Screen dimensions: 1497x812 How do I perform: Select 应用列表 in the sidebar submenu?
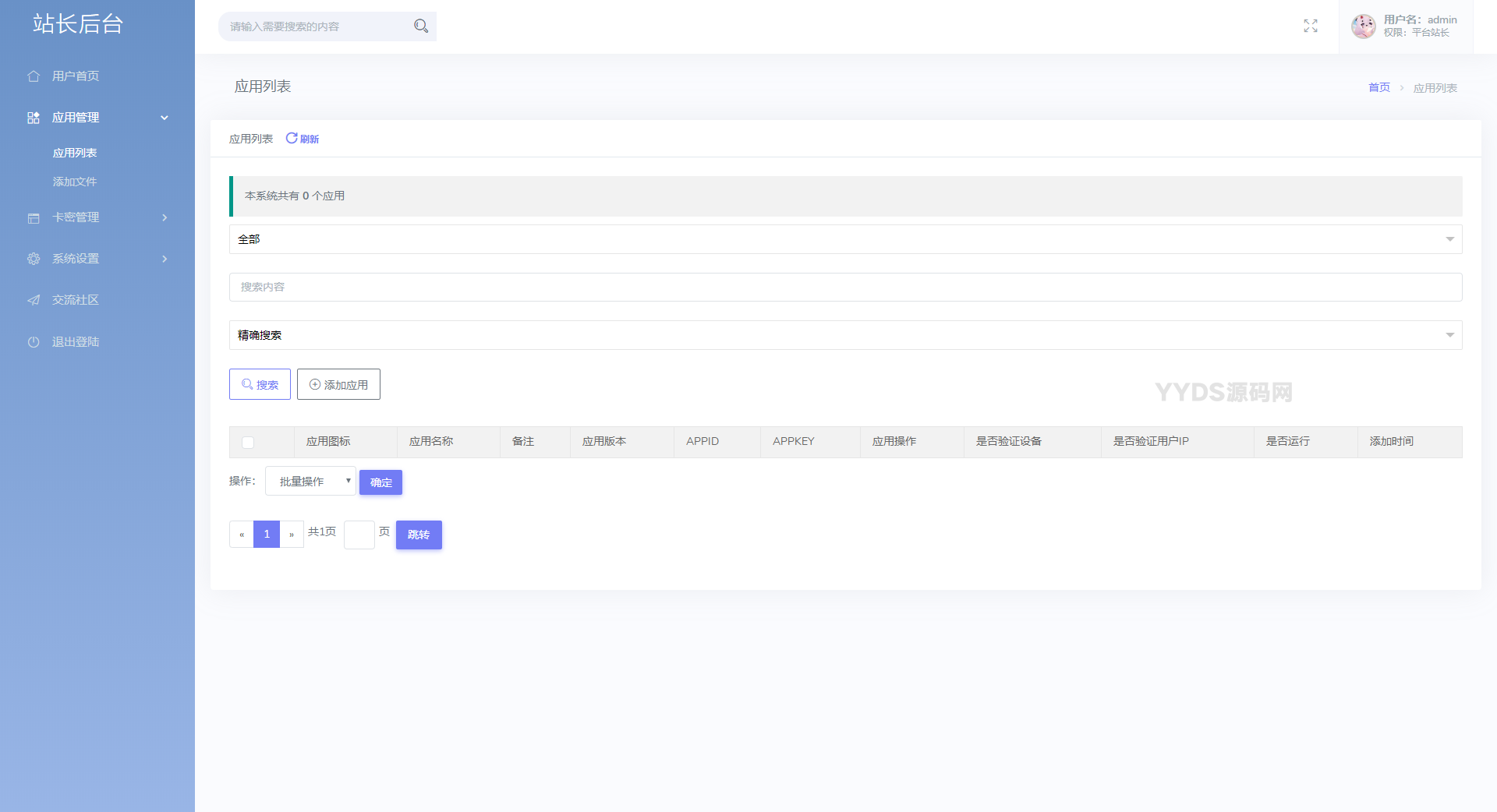click(x=75, y=153)
